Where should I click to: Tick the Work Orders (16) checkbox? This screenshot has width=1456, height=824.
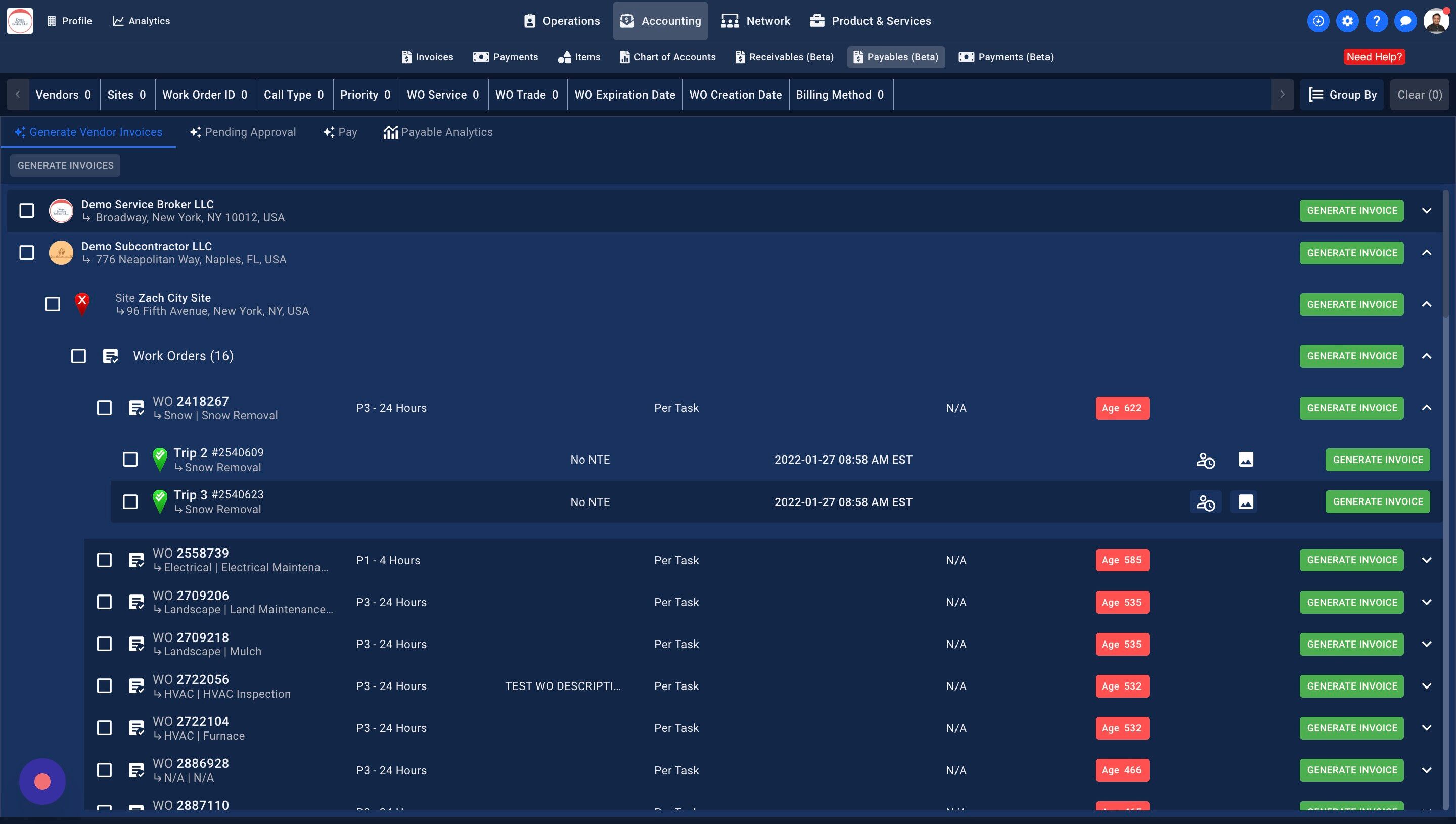pos(79,356)
